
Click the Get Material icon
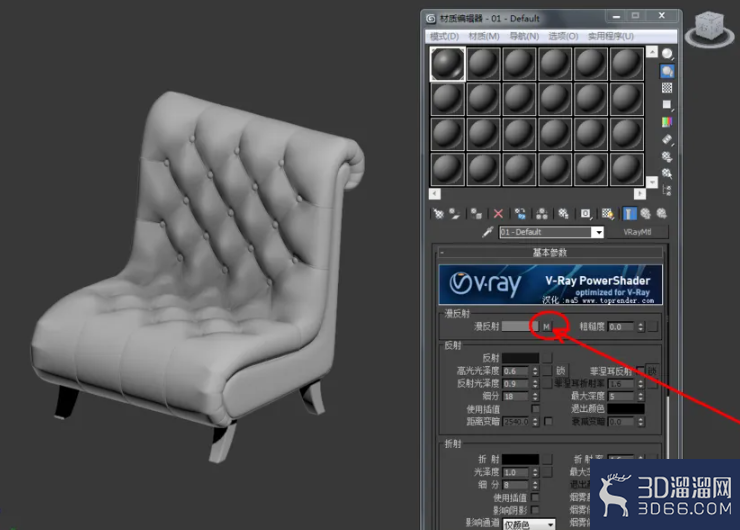click(438, 214)
